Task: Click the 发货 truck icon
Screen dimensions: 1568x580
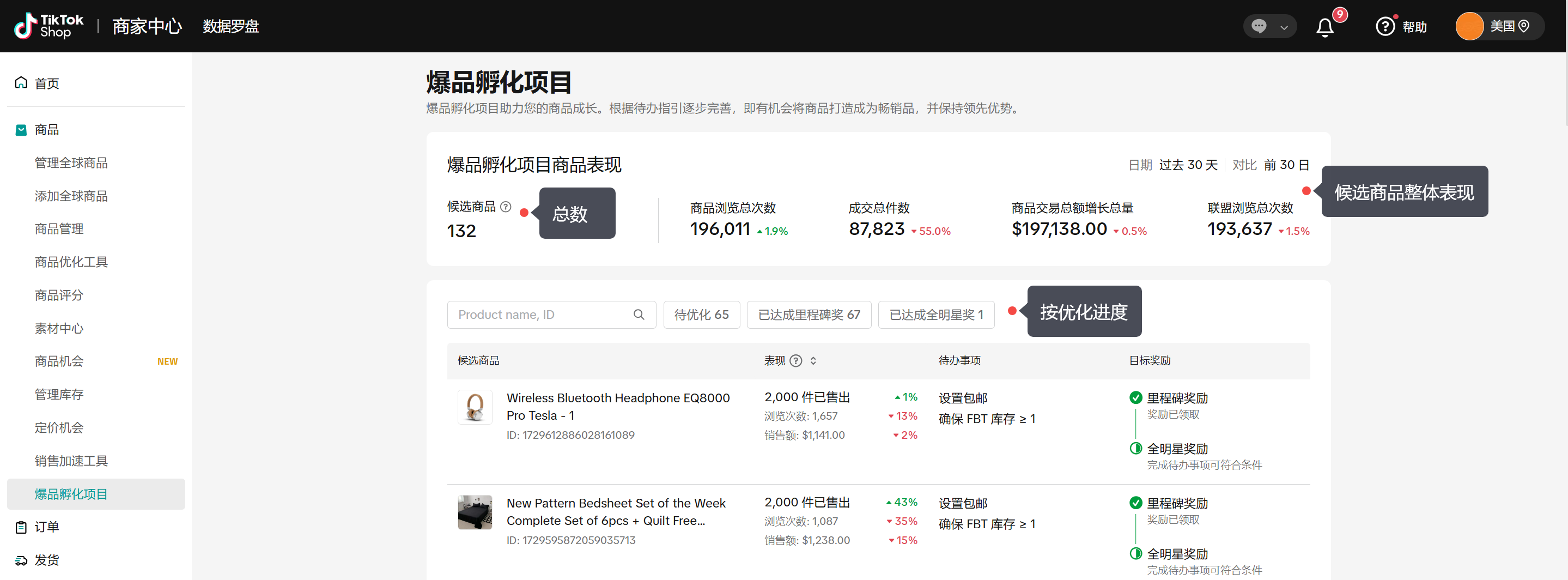Action: [21, 560]
